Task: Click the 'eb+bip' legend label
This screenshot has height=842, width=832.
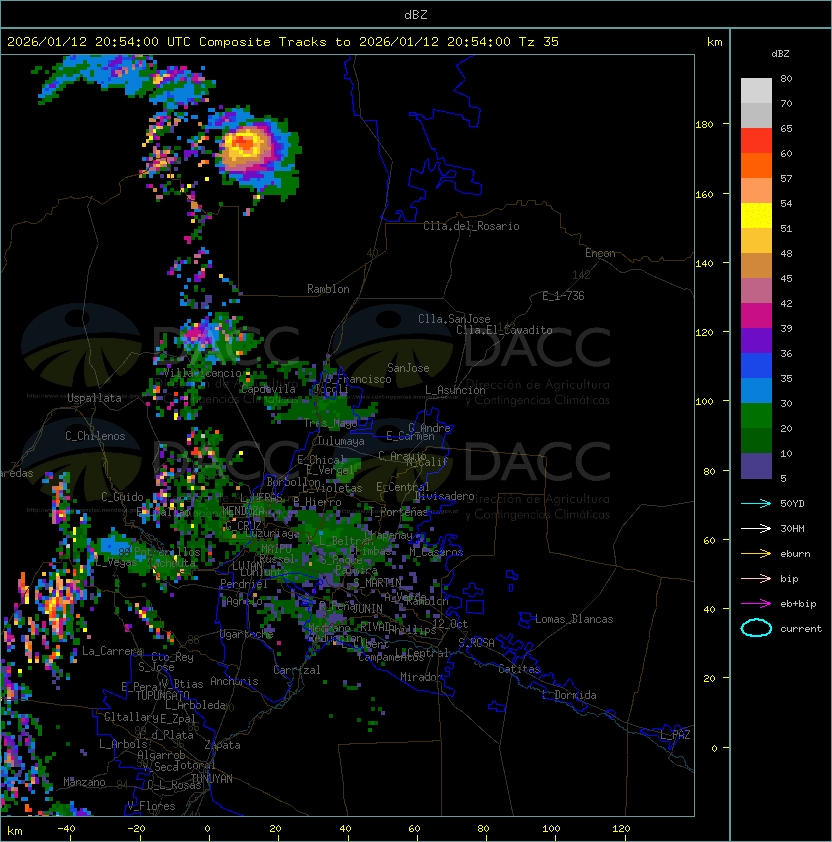Action: [798, 604]
